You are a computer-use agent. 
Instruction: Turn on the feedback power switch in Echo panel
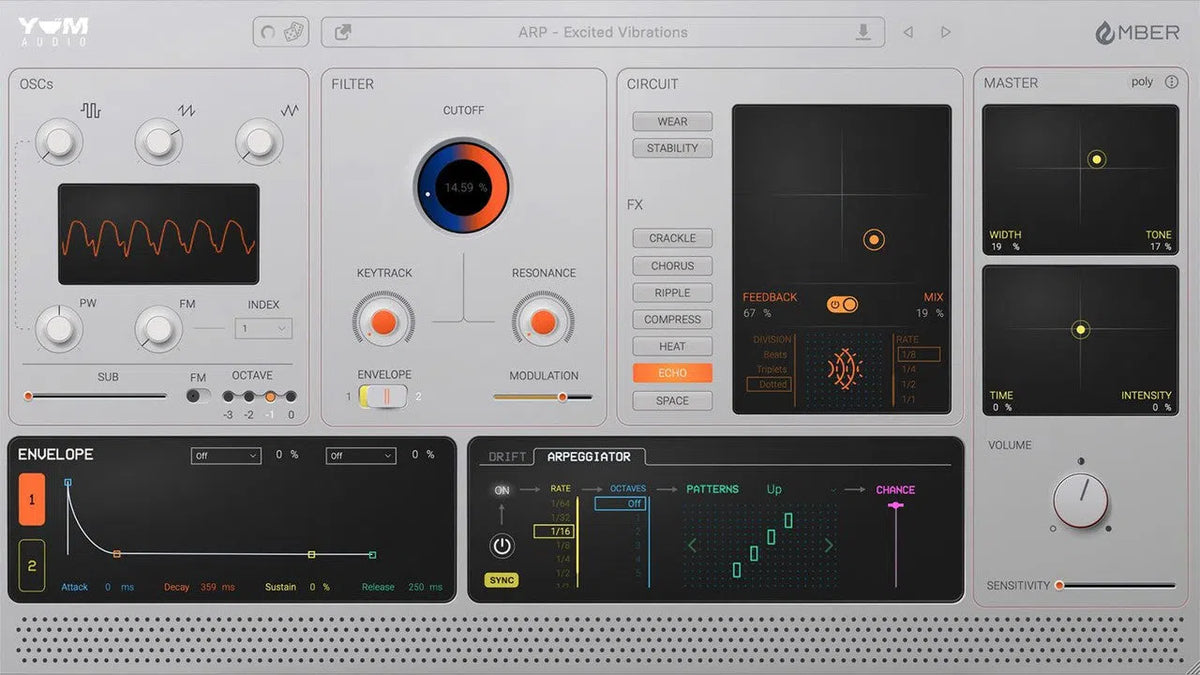click(x=841, y=306)
